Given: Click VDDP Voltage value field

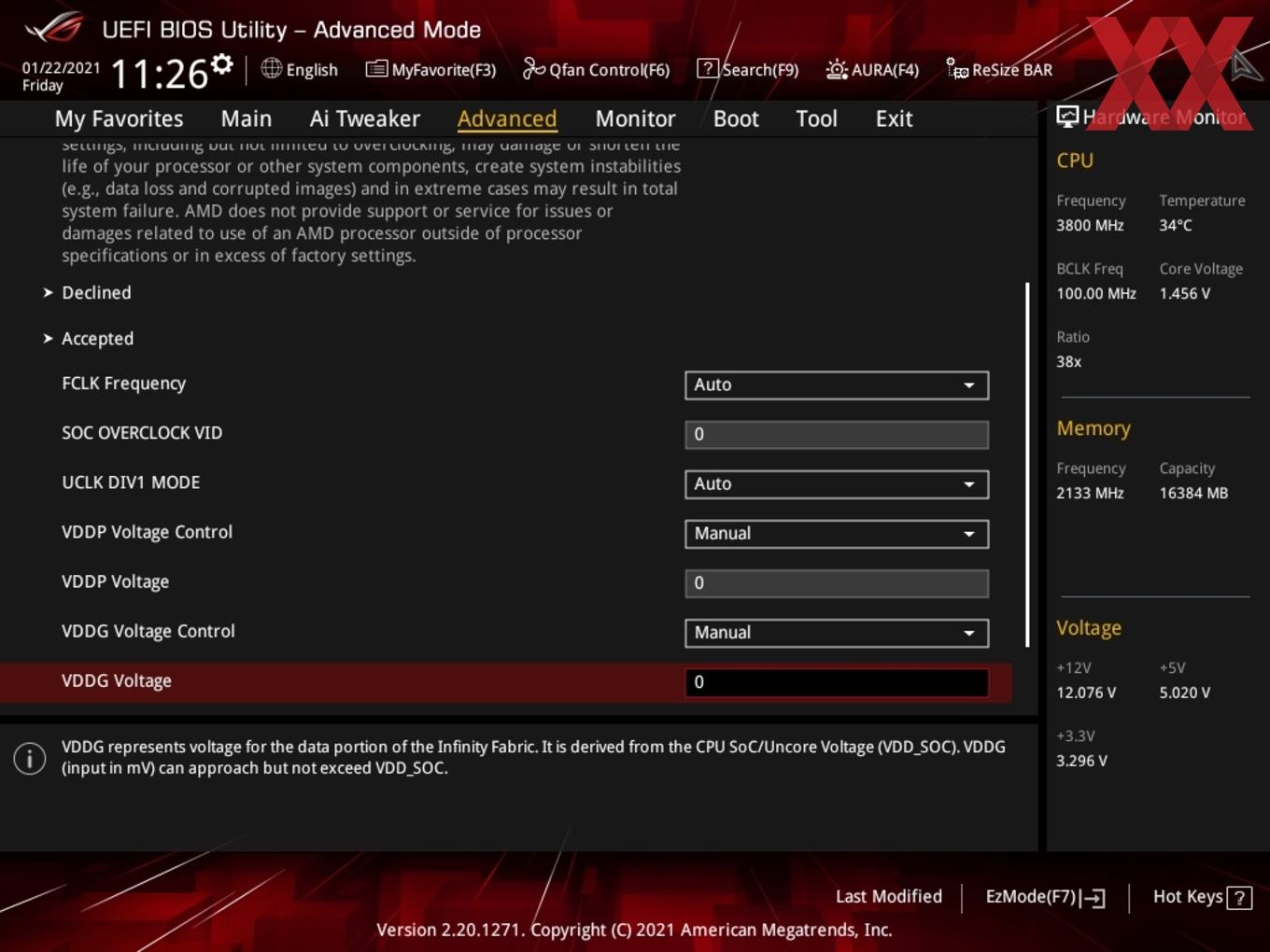Looking at the screenshot, I should coord(837,582).
